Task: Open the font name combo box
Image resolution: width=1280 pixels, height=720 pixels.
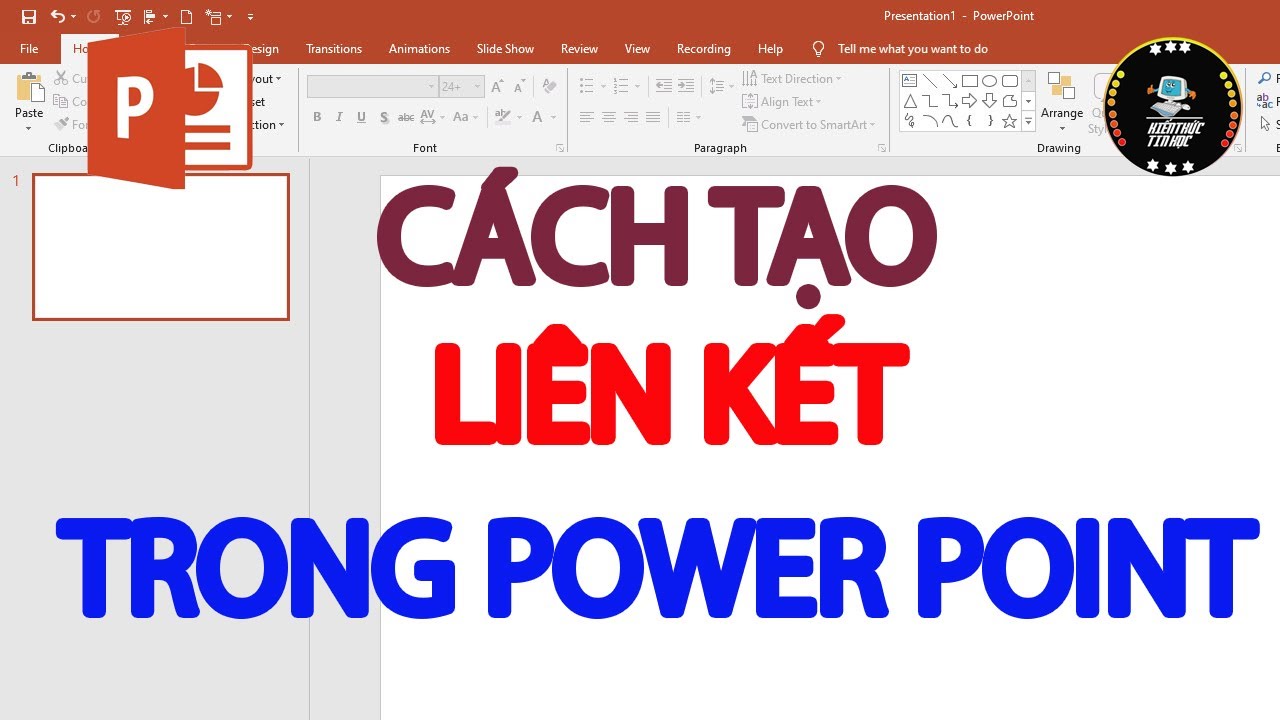Action: [372, 87]
